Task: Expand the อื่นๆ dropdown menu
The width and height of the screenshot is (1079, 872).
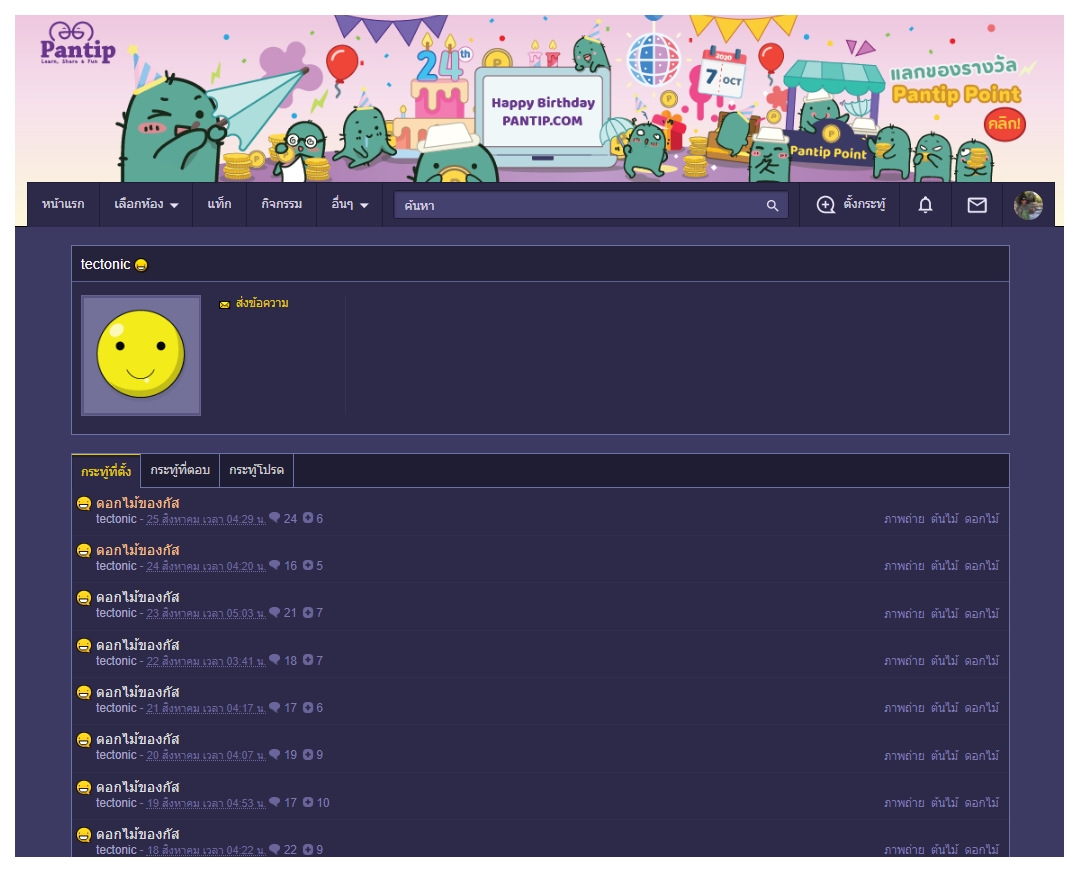Action: (350, 204)
